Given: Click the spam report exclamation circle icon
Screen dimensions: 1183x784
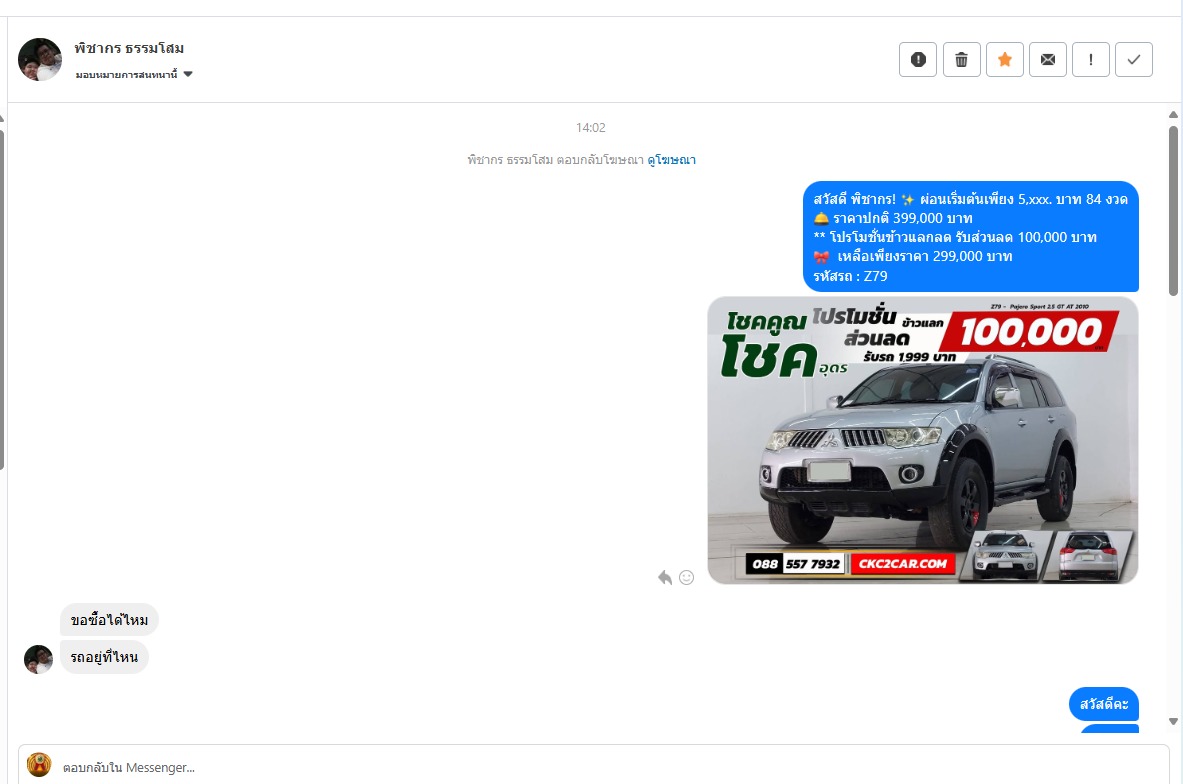Looking at the screenshot, I should pos(917,60).
